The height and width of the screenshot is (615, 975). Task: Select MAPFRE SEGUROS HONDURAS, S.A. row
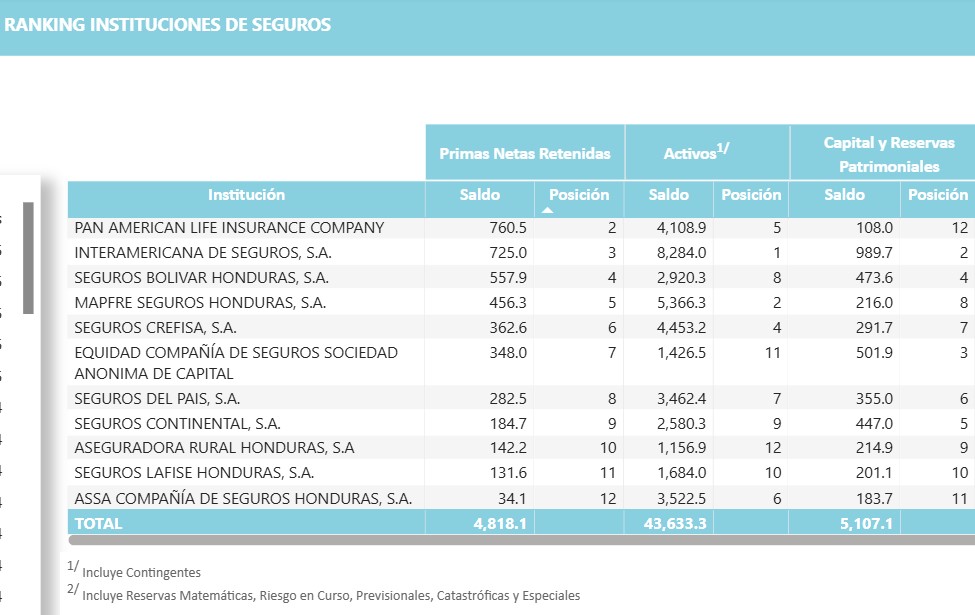pyautogui.click(x=521, y=303)
